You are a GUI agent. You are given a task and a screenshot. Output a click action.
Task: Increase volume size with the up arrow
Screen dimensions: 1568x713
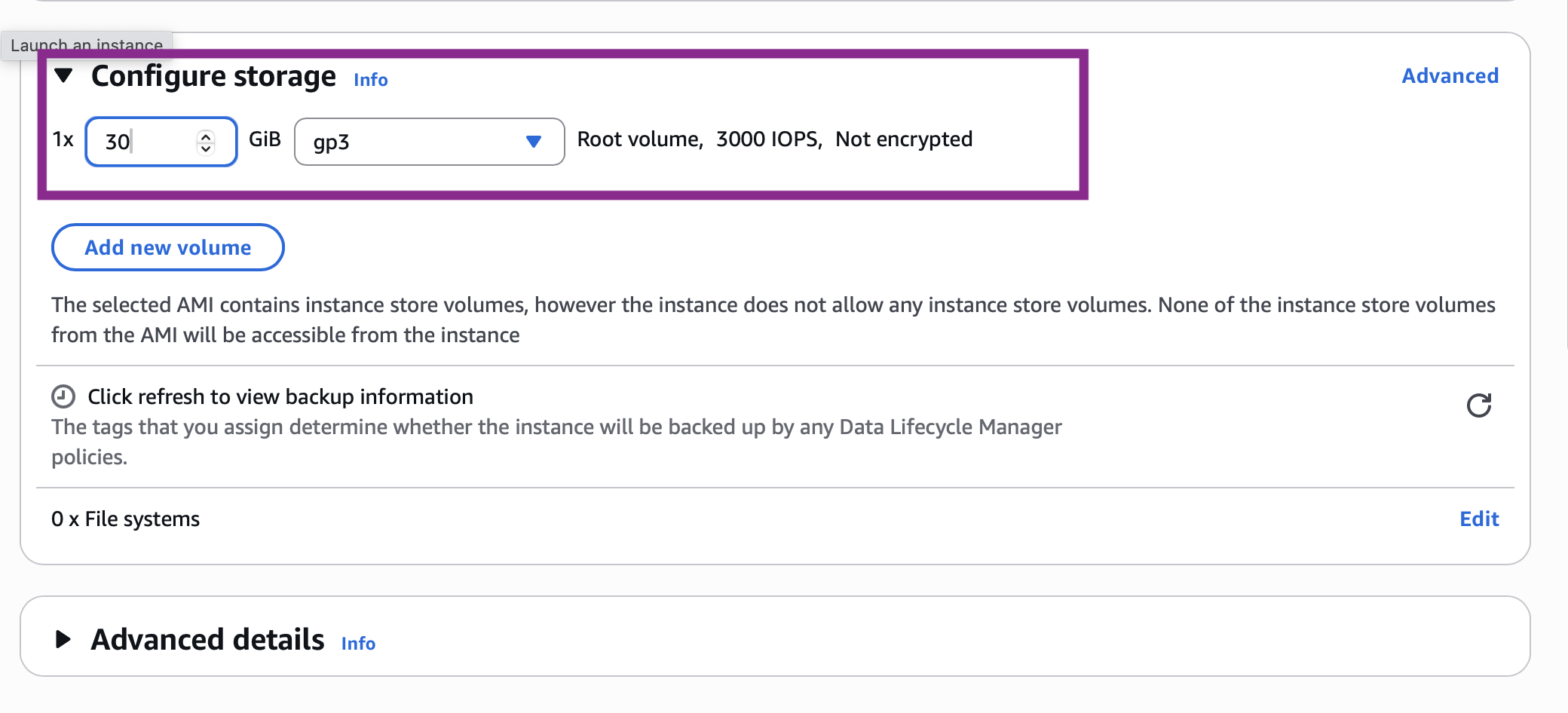[x=206, y=136]
